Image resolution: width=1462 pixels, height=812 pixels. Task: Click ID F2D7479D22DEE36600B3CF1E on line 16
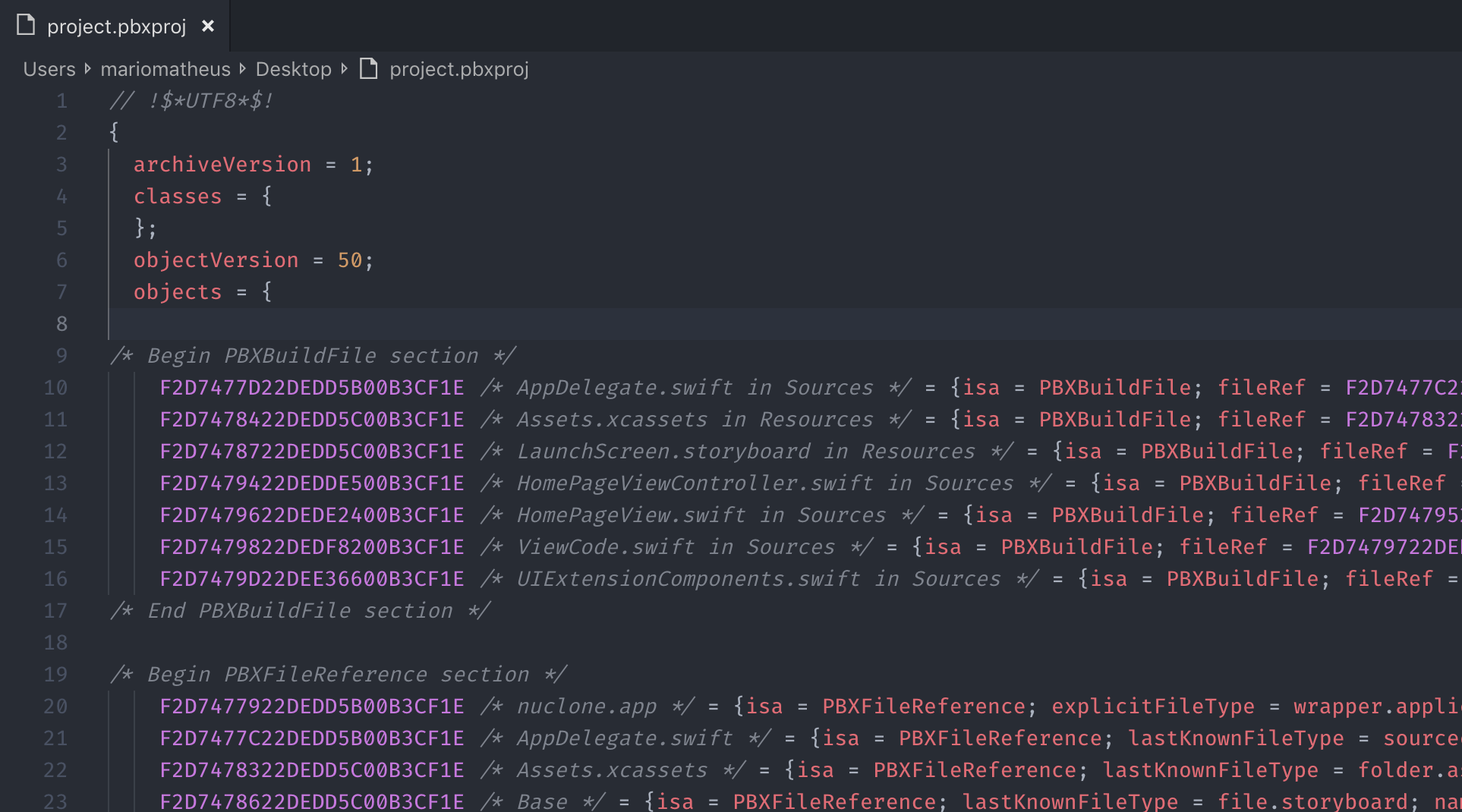312,579
